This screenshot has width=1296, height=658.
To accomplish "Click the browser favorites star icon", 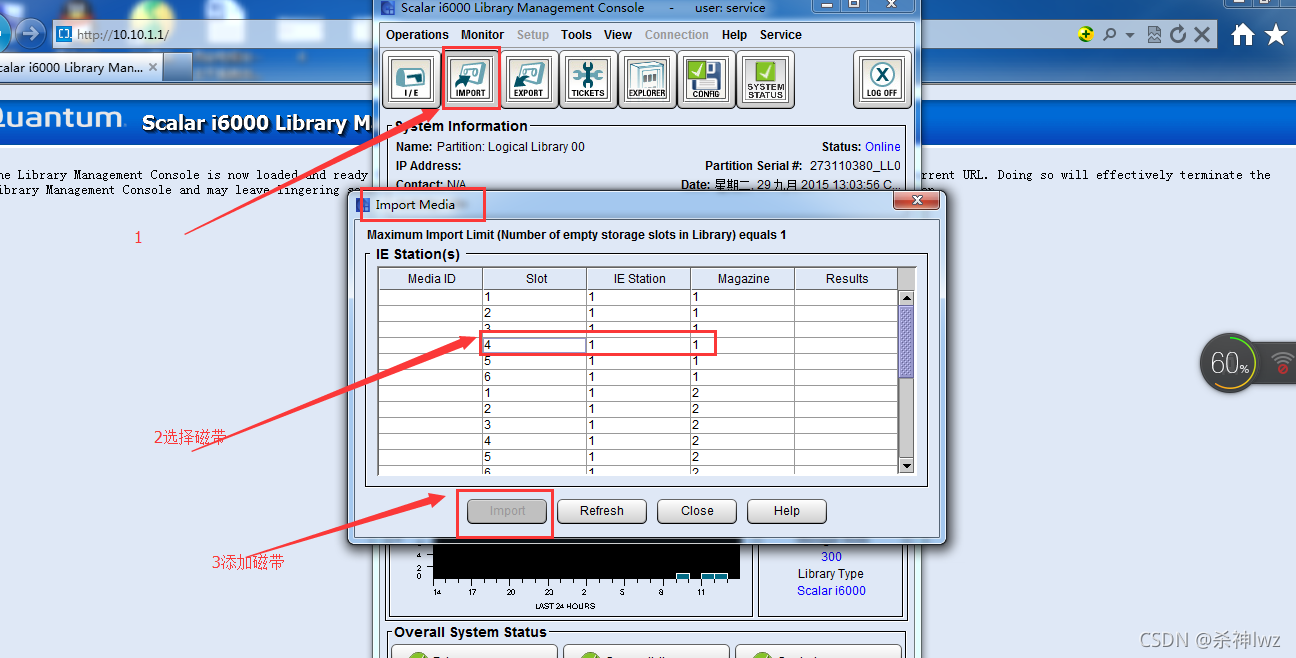I will (x=1276, y=35).
